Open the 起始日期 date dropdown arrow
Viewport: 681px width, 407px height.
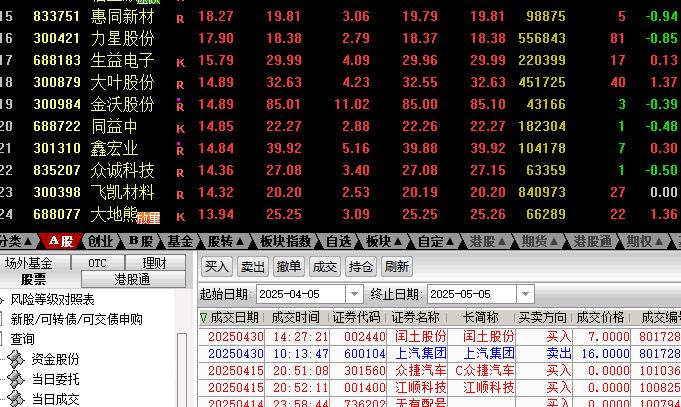[x=354, y=294]
